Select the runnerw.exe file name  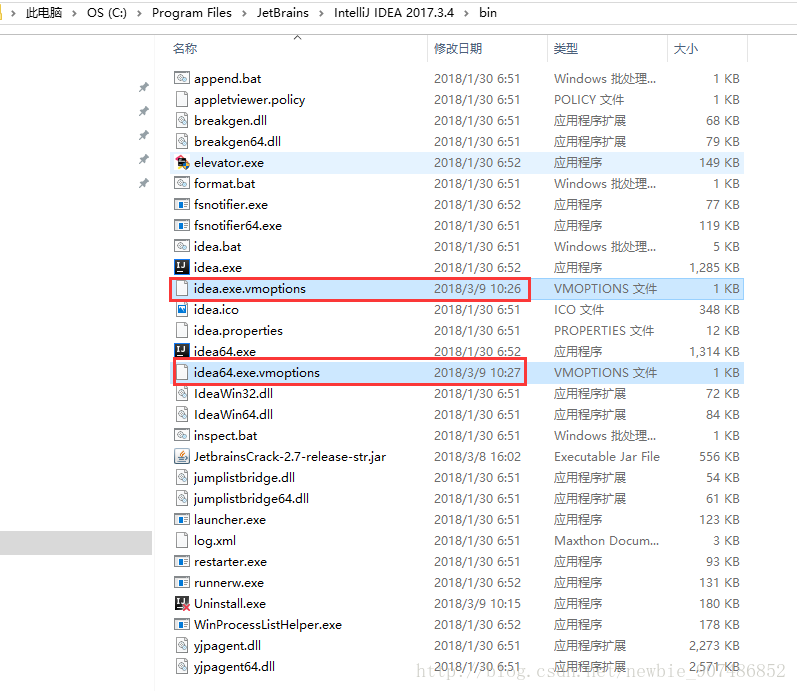tap(229, 583)
